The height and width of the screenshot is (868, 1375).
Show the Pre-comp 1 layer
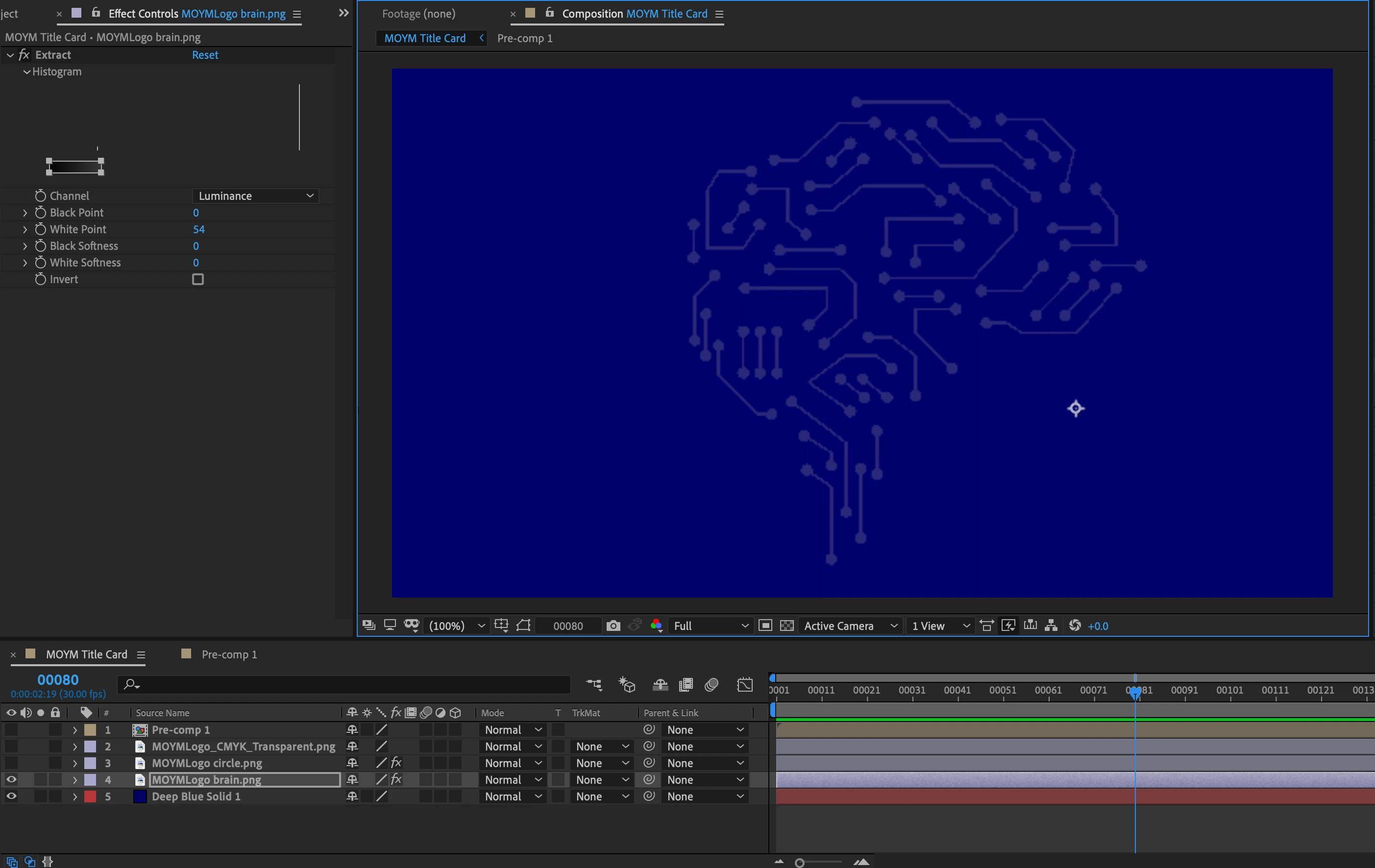tap(11, 730)
